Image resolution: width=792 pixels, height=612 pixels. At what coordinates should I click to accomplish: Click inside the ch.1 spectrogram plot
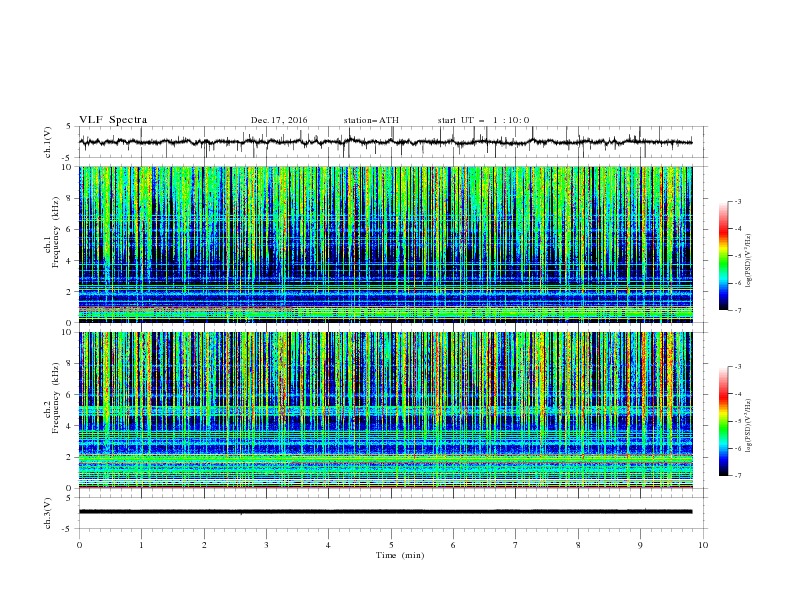pyautogui.click(x=385, y=244)
